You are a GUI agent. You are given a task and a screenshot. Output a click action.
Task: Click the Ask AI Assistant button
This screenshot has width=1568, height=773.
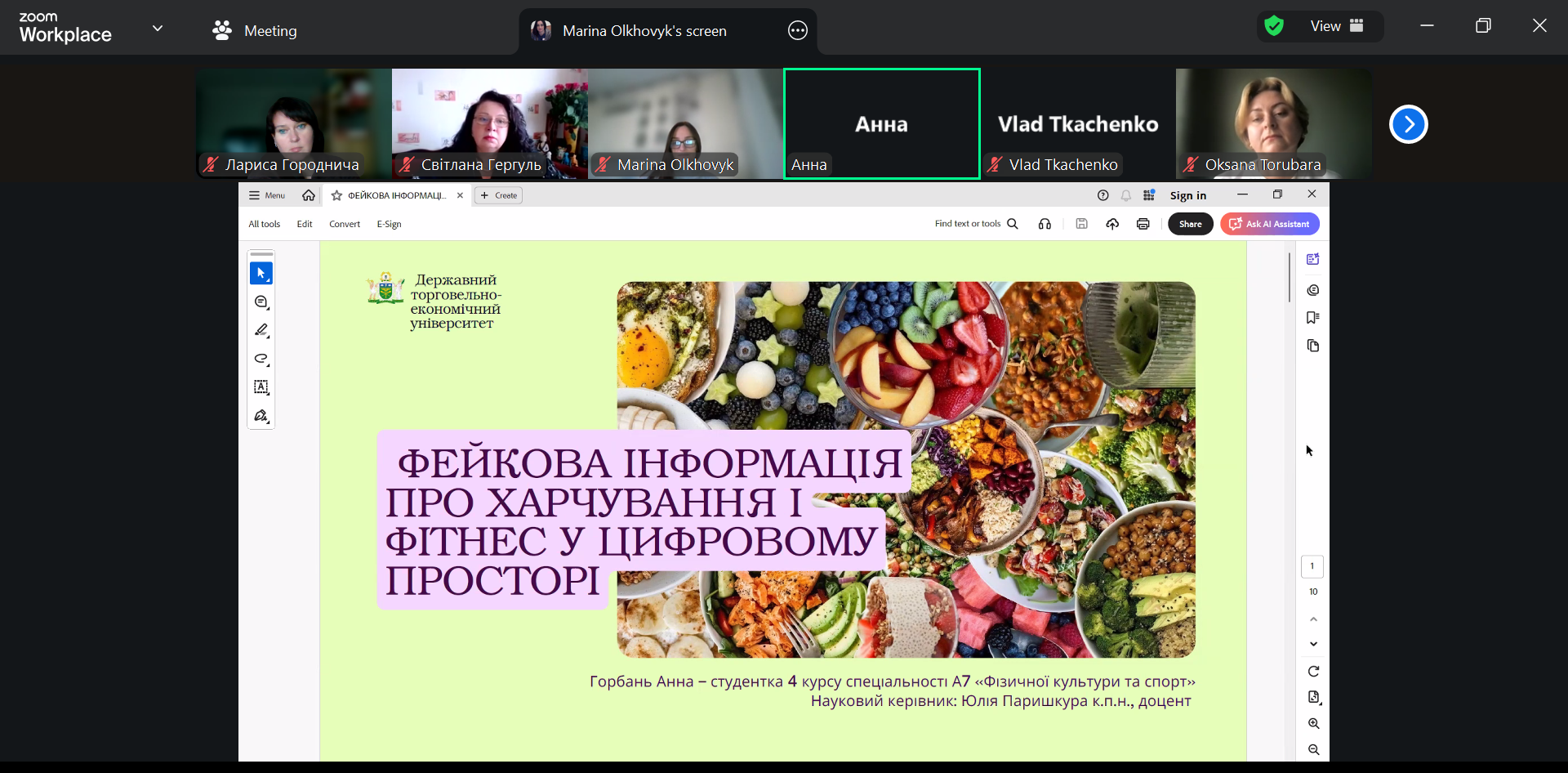tap(1269, 224)
